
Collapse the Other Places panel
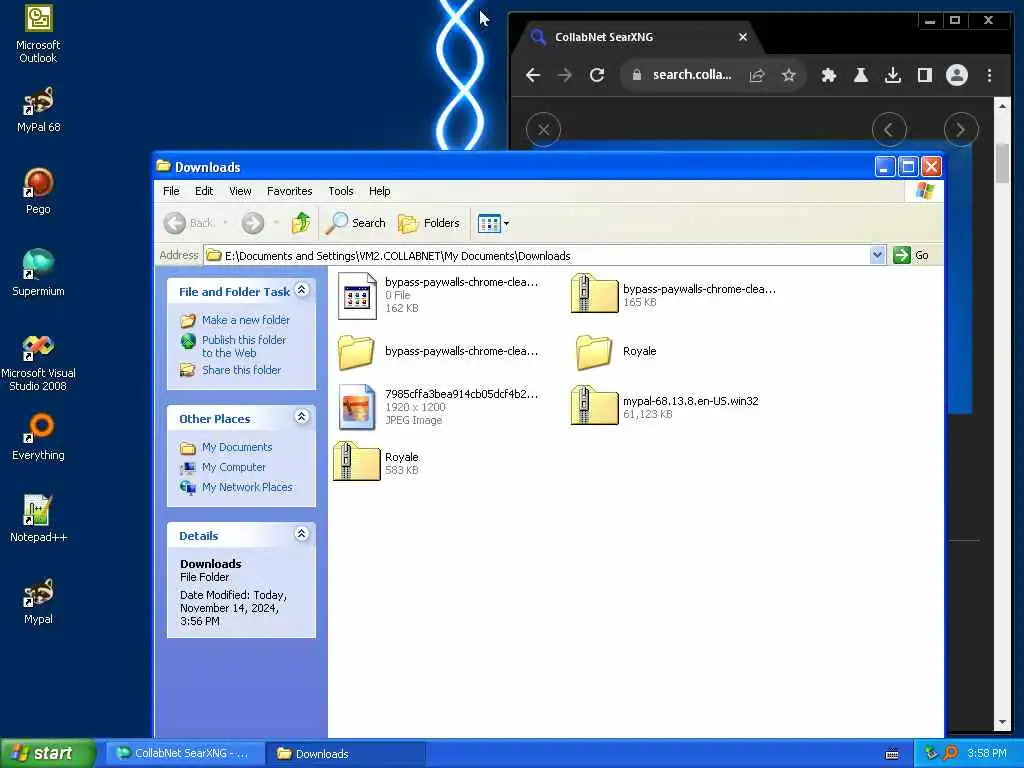tap(302, 417)
